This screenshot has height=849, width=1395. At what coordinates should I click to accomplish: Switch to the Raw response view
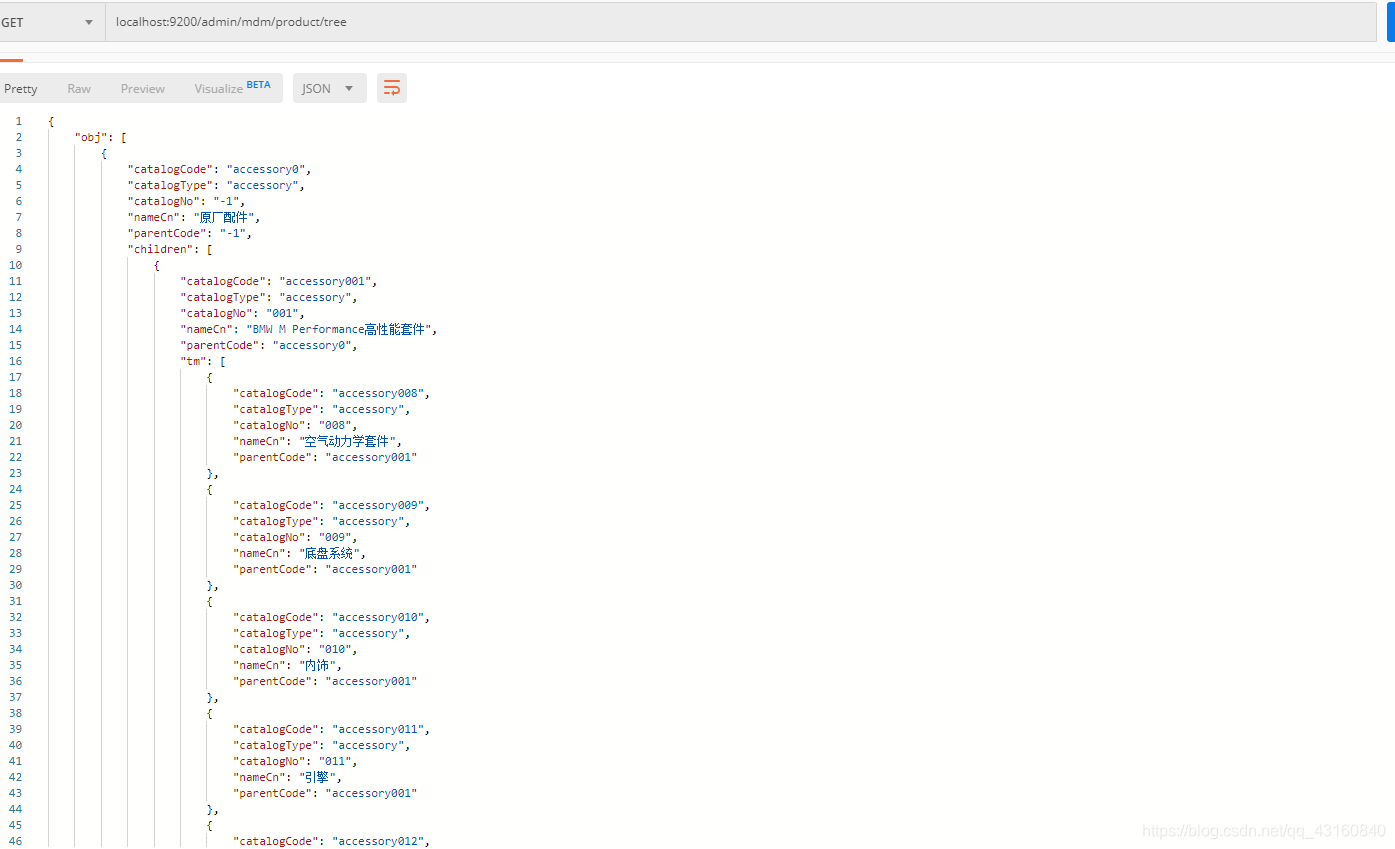coord(79,89)
